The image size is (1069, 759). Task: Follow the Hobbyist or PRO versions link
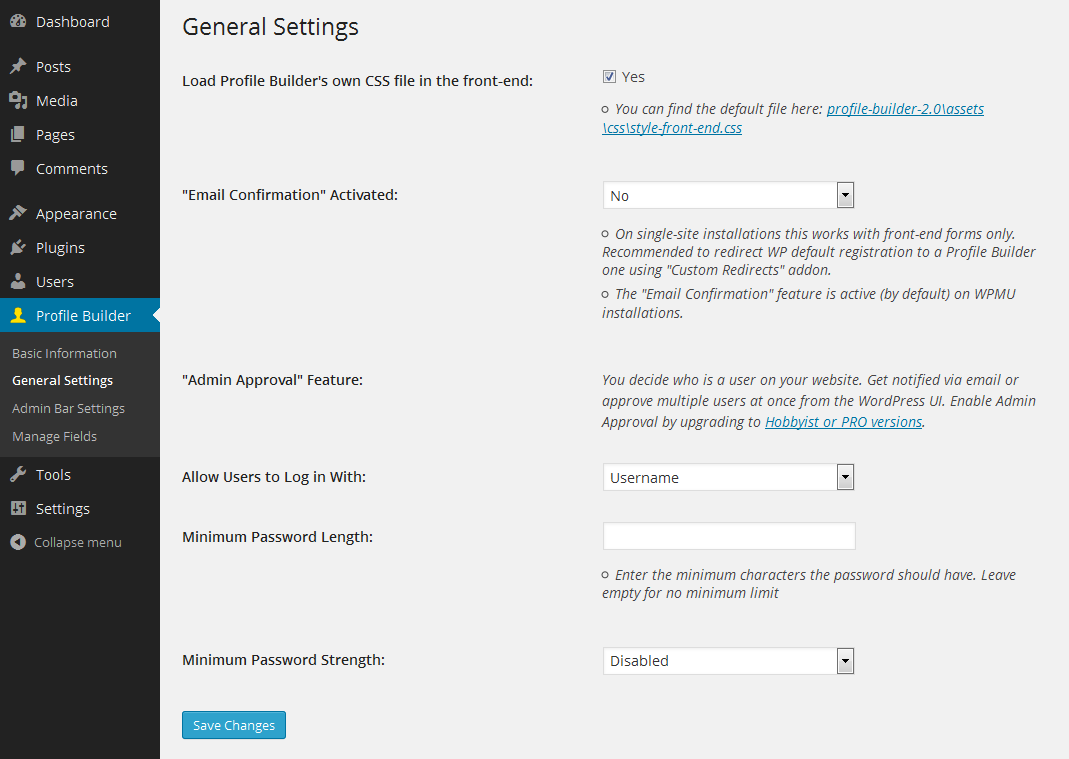[843, 421]
